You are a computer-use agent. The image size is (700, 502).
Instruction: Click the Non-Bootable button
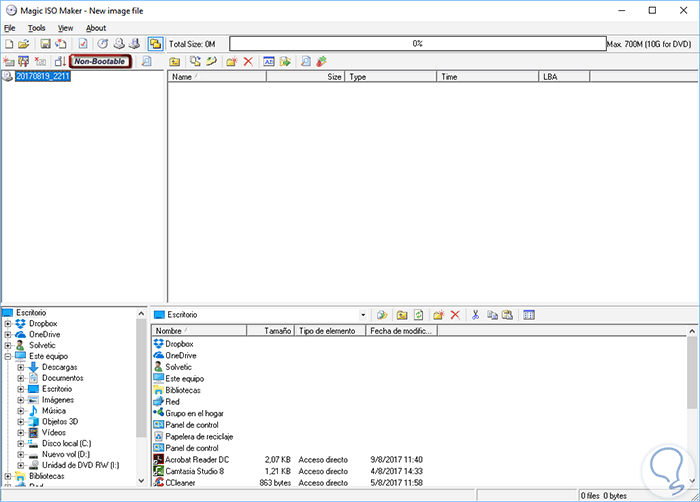pos(100,61)
